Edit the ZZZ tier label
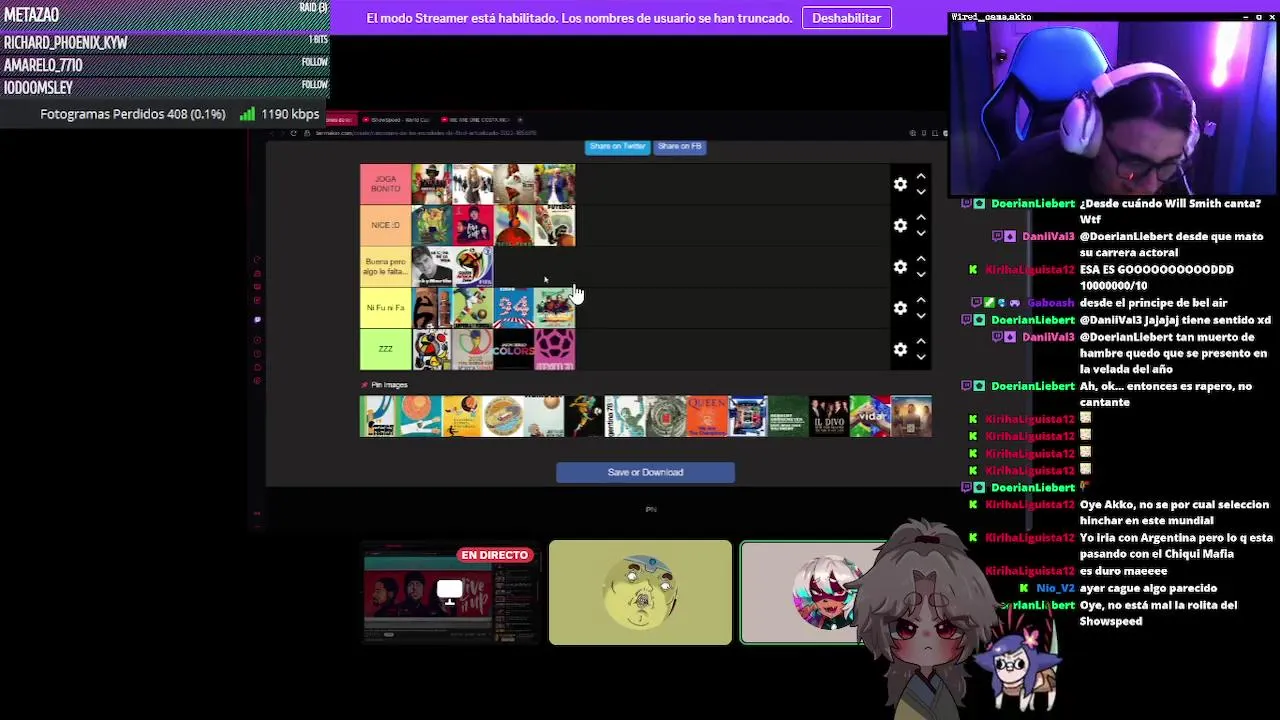 (x=385, y=349)
